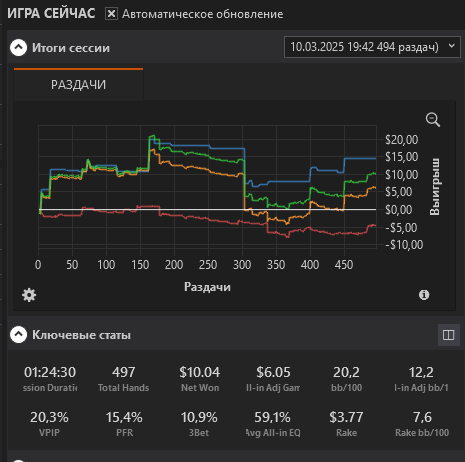Click the Итоги сессии heading text
Viewport: 465px width, 462px height.
(x=71, y=48)
